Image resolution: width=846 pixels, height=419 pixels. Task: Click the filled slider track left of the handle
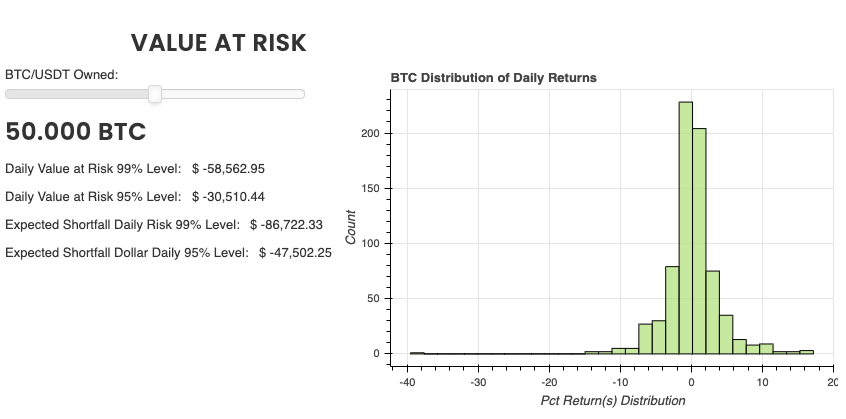[78, 94]
